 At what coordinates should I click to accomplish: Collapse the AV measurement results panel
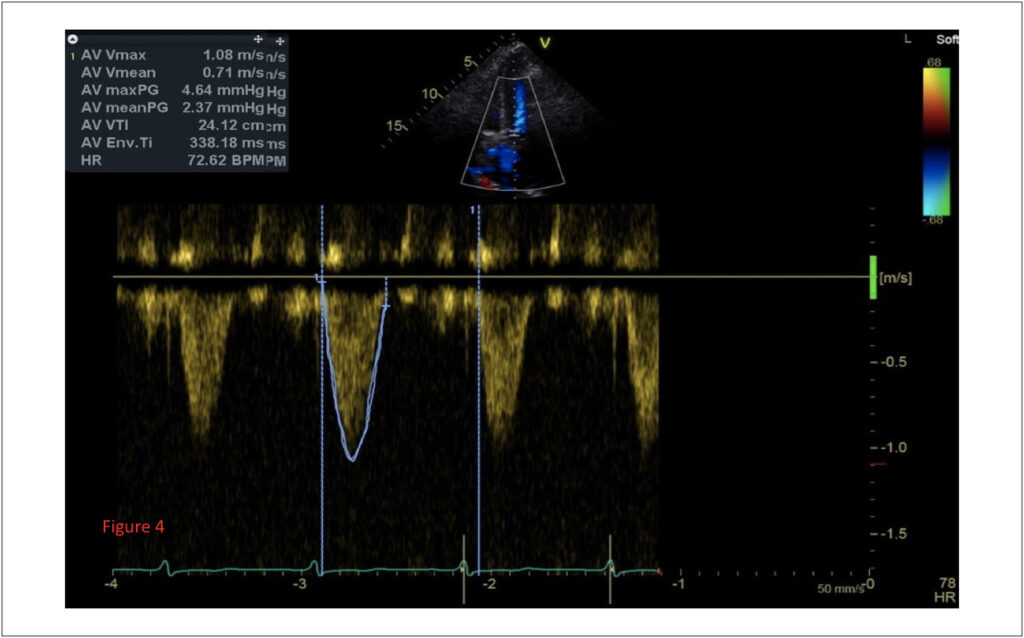click(73, 39)
